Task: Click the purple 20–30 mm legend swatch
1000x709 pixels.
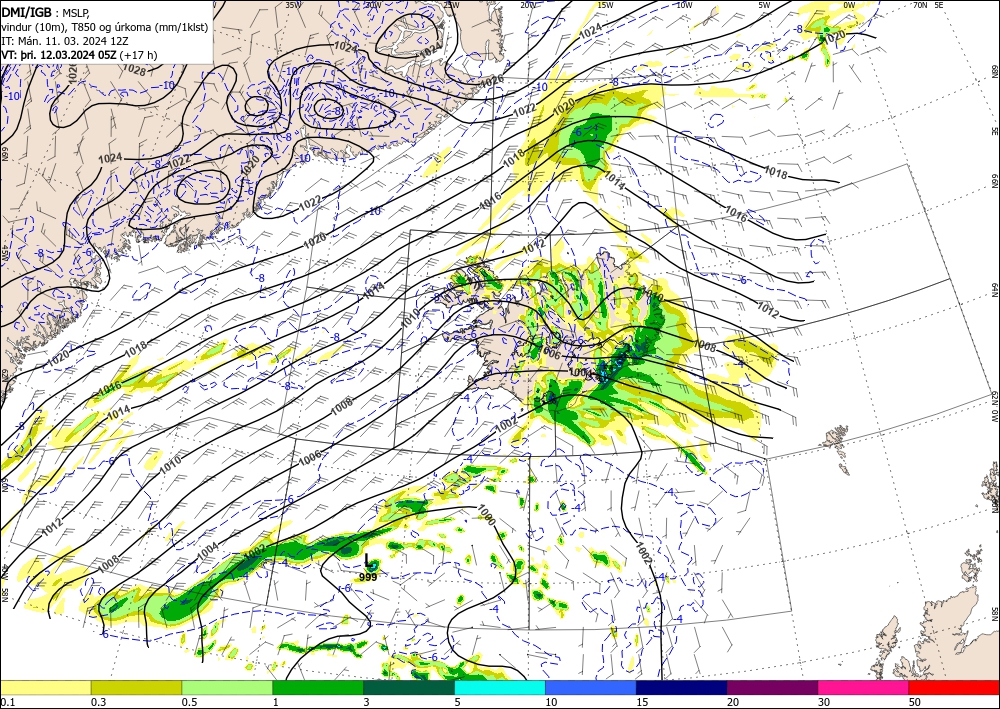Action: click(x=772, y=687)
